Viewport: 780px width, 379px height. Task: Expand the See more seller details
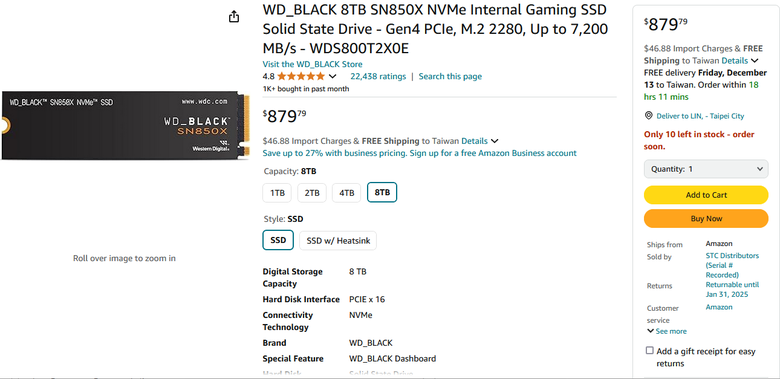click(x=667, y=331)
